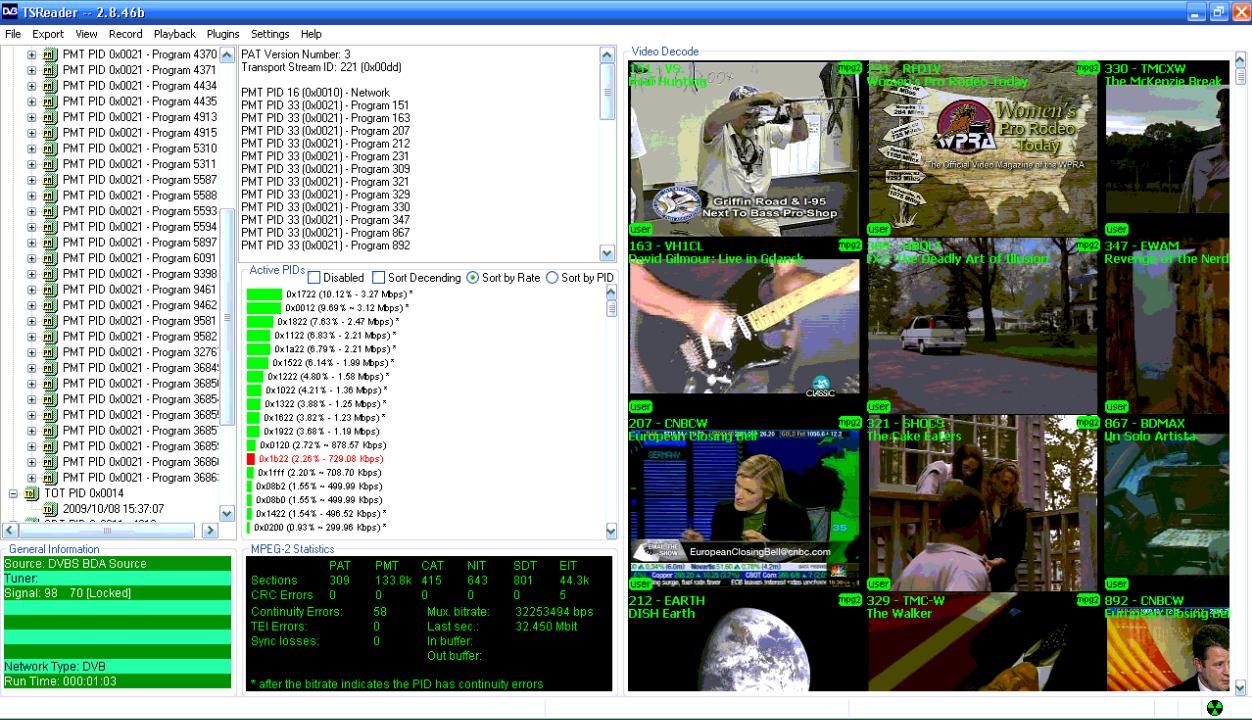1252x720 pixels.
Task: Expand the Program 4915 tree node
Action: [x=31, y=133]
